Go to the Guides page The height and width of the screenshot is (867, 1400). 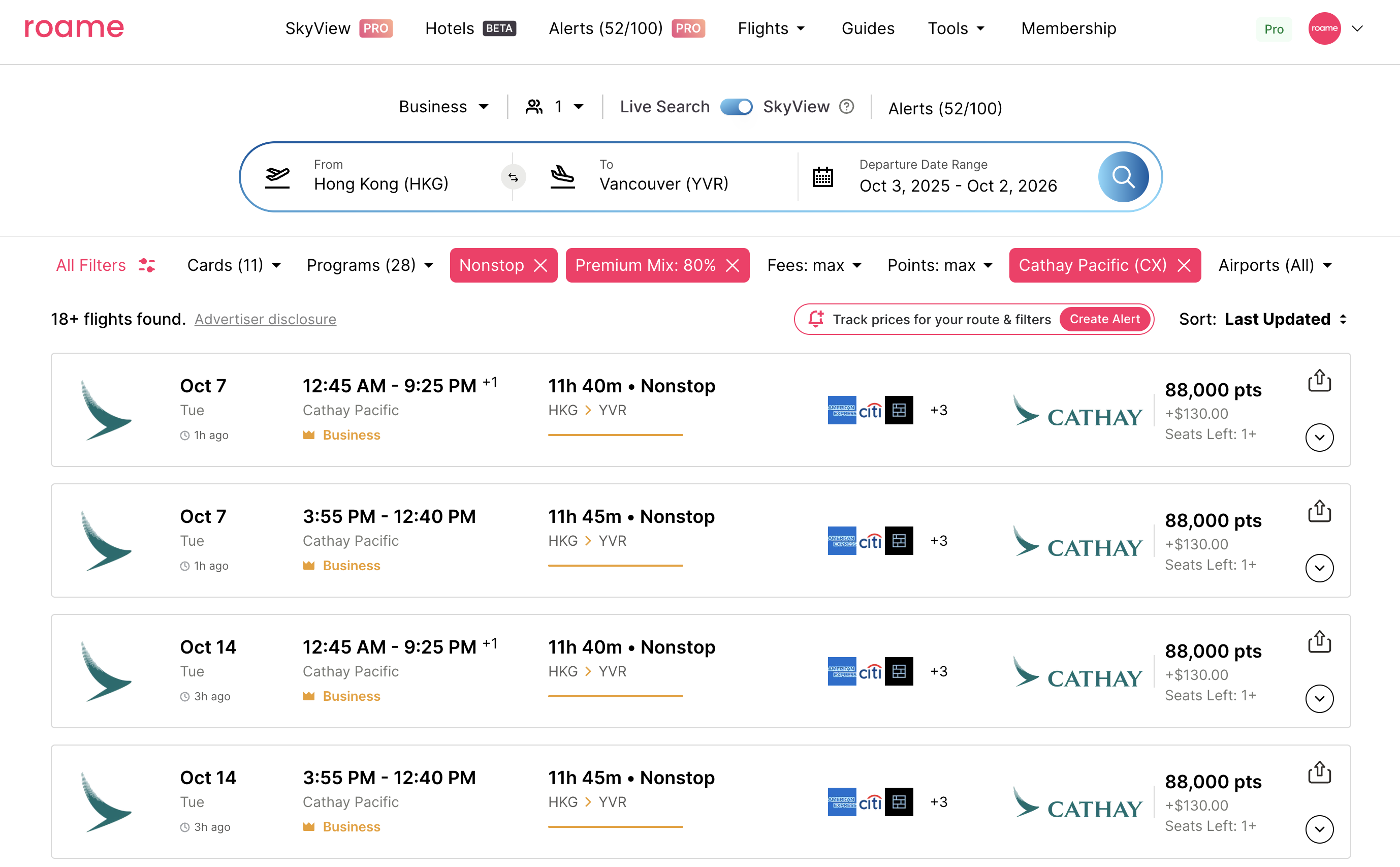pyautogui.click(x=867, y=28)
